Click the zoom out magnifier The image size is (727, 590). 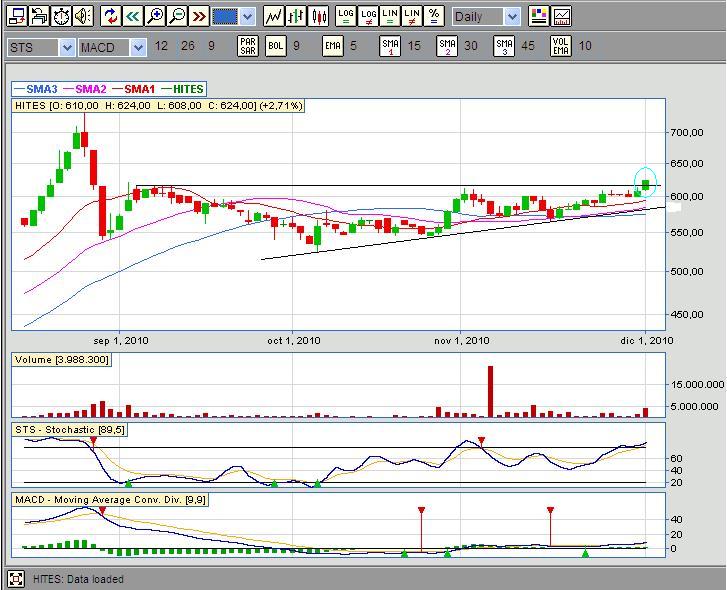178,17
